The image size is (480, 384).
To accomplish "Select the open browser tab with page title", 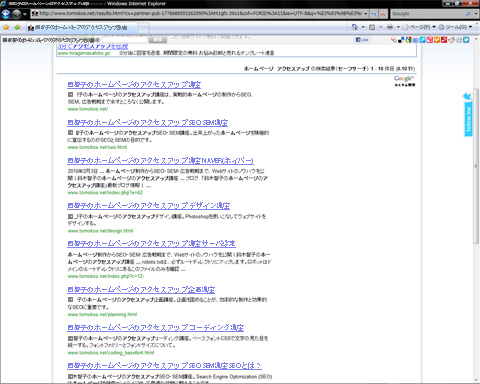I will point(82,28).
